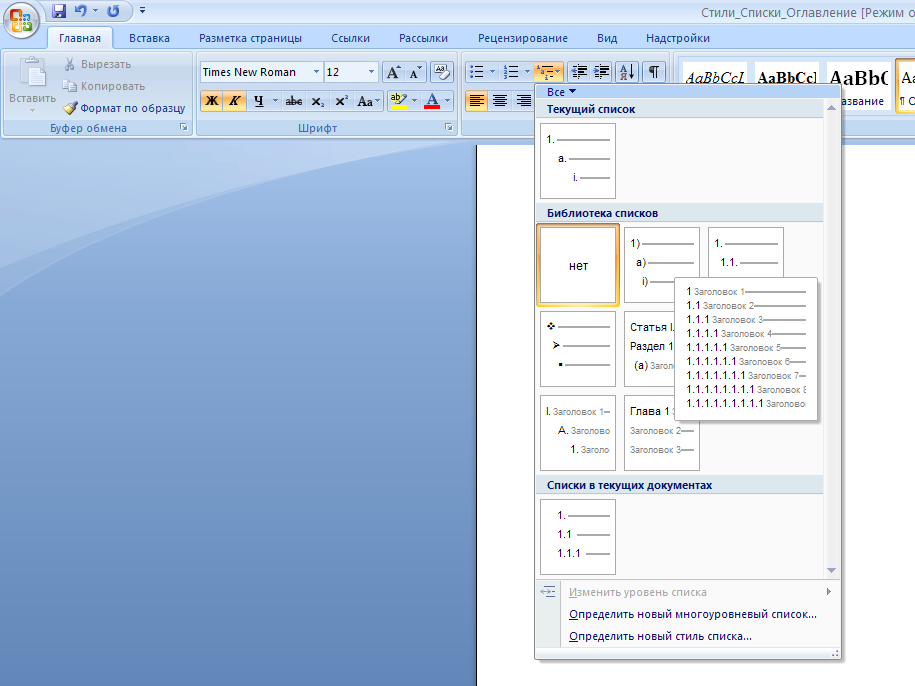Select the current list 1. a. i. thumbnail
Image resolution: width=915 pixels, height=686 pixels.
[578, 160]
